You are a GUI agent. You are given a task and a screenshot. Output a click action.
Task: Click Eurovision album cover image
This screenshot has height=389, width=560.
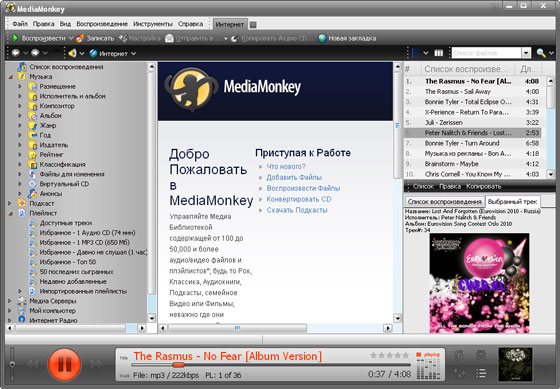coord(479,283)
